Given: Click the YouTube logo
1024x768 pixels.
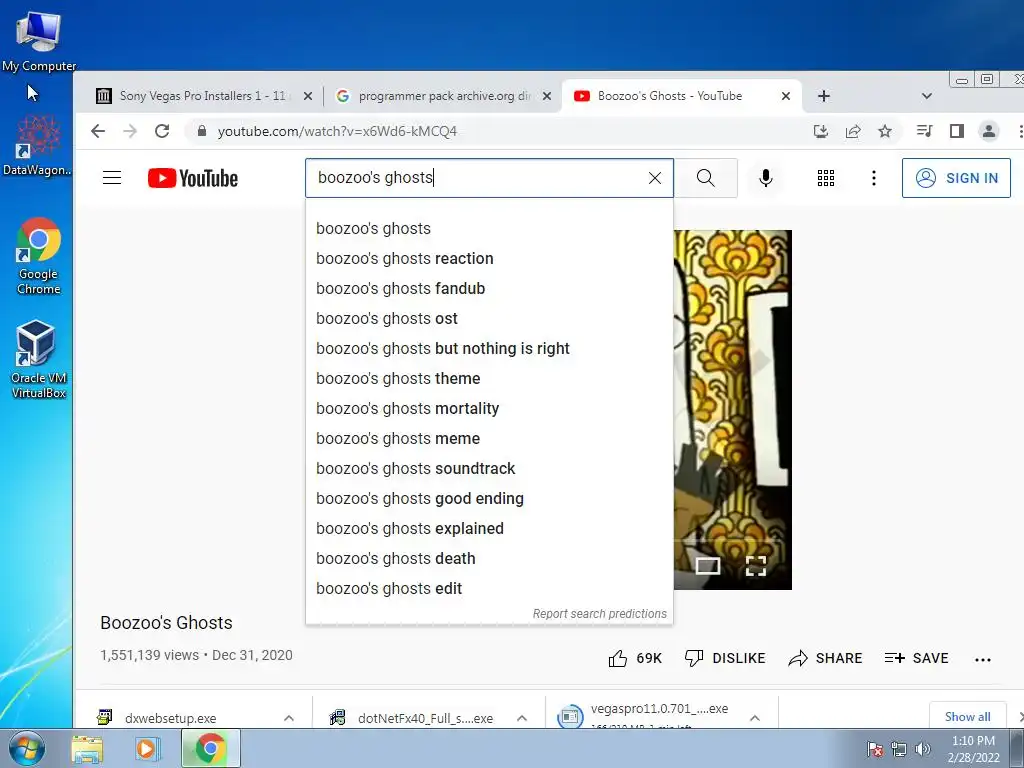Looking at the screenshot, I should coord(193,178).
